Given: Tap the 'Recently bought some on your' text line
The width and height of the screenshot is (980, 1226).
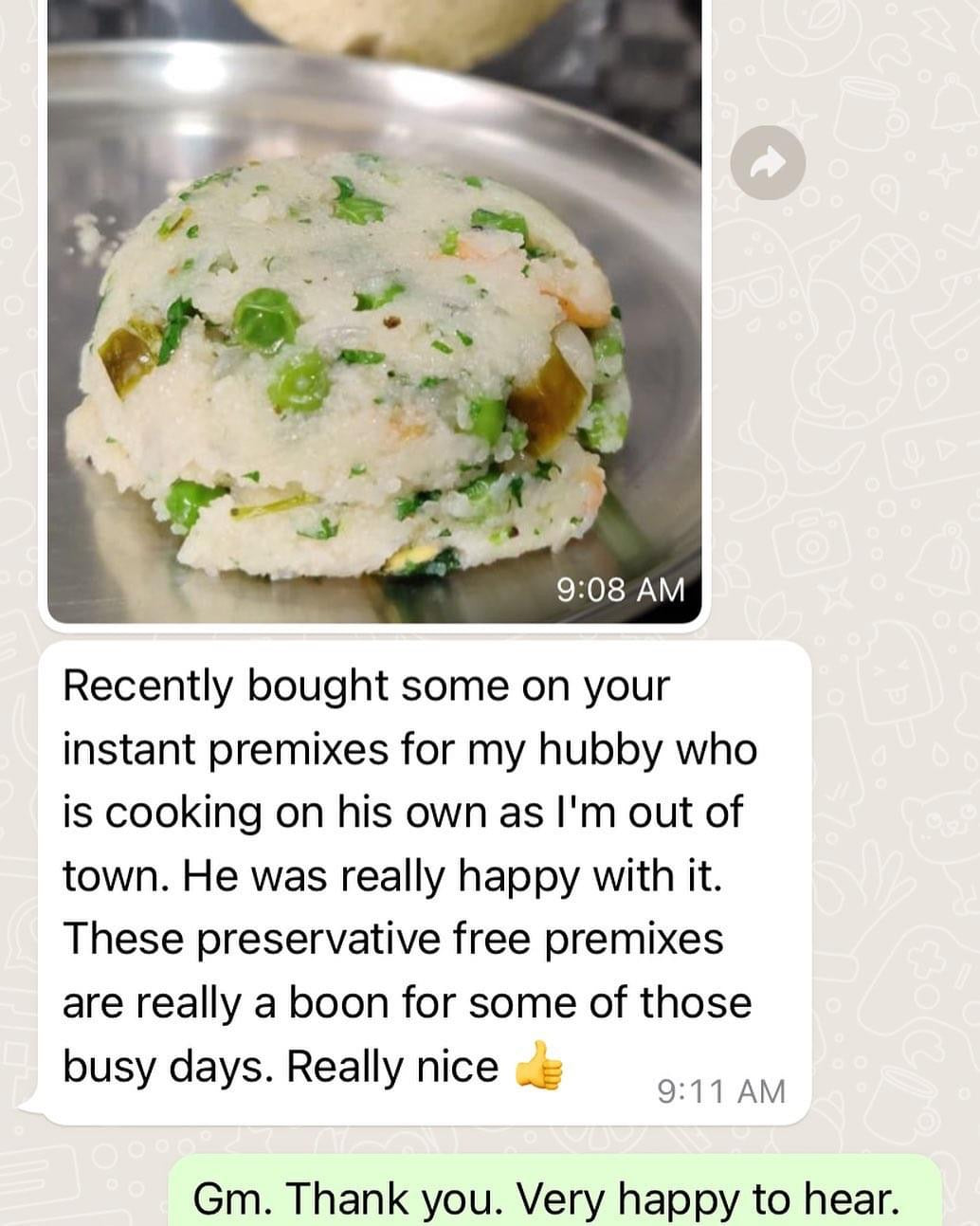Looking at the screenshot, I should tap(367, 687).
